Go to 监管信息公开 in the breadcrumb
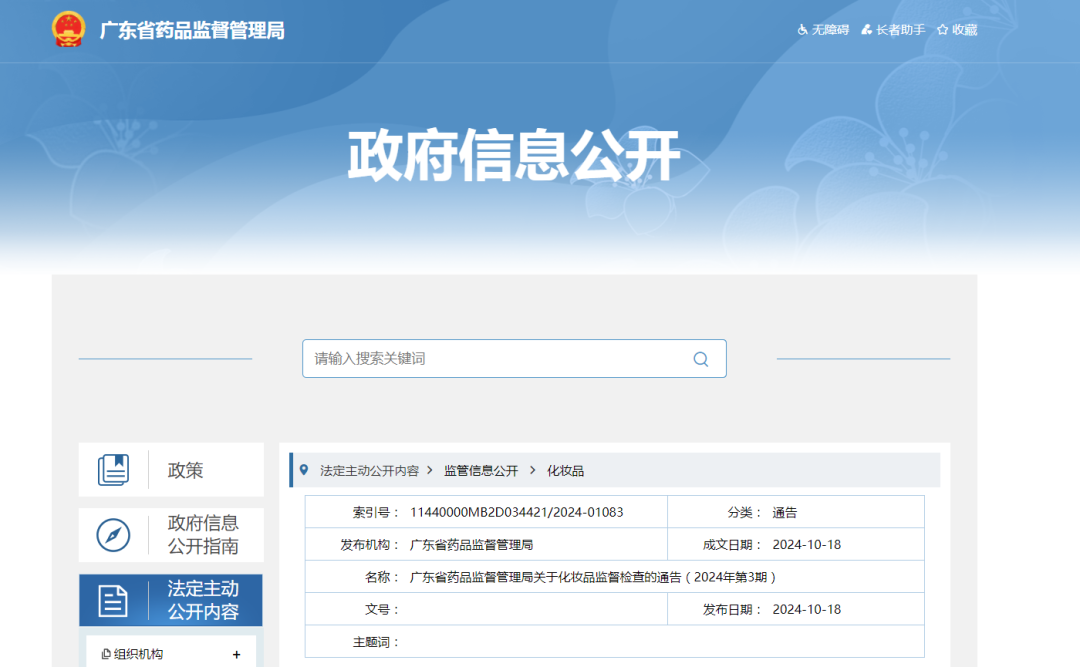This screenshot has height=667, width=1080. [x=481, y=471]
